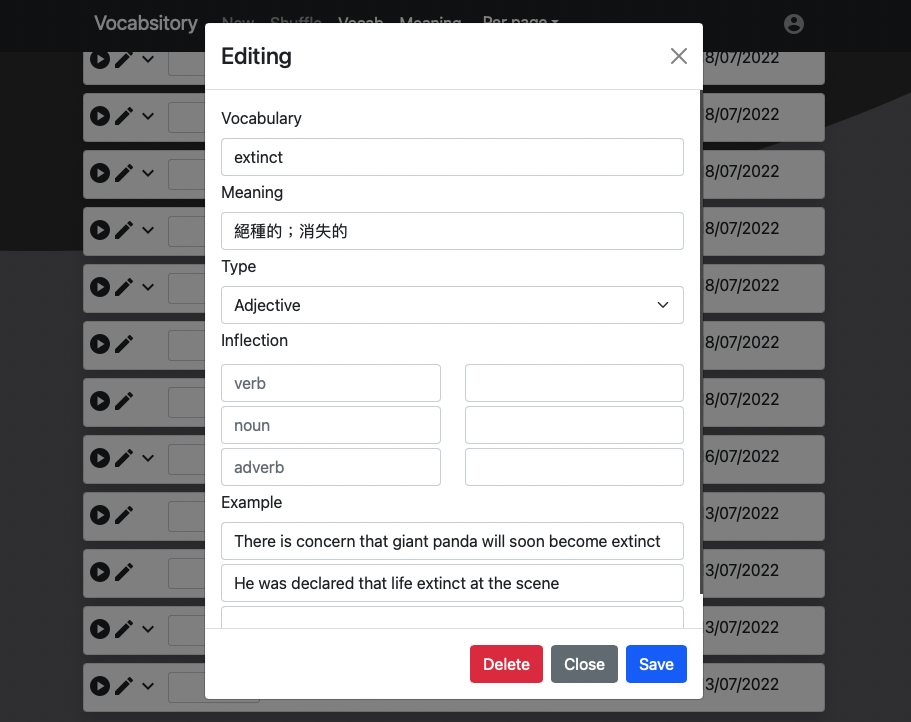The width and height of the screenshot is (911, 722).
Task: Click the blue Save button
Action: click(656, 664)
